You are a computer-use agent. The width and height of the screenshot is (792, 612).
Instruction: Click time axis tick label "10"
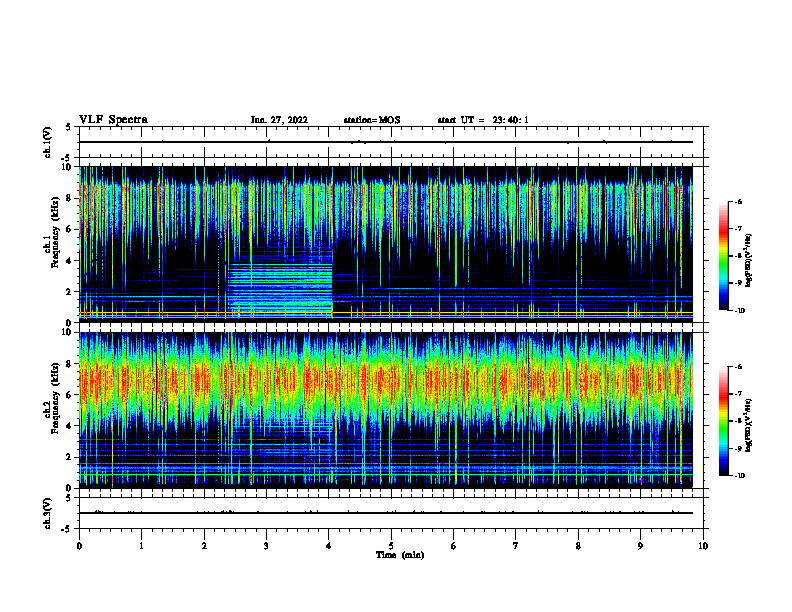[x=703, y=546]
